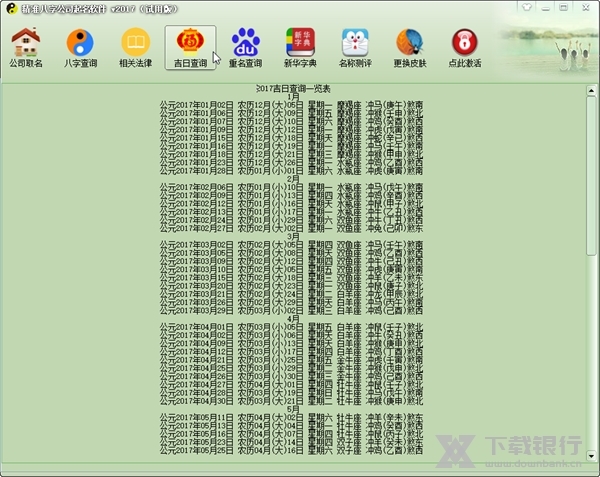Open 名称测评 Doraemon icon
The height and width of the screenshot is (477, 600).
pos(355,47)
